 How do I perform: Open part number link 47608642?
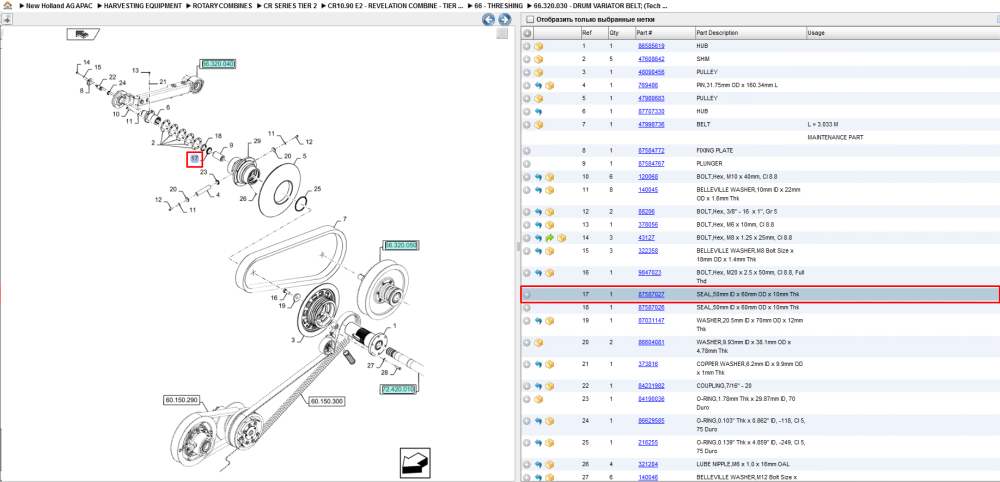point(651,59)
